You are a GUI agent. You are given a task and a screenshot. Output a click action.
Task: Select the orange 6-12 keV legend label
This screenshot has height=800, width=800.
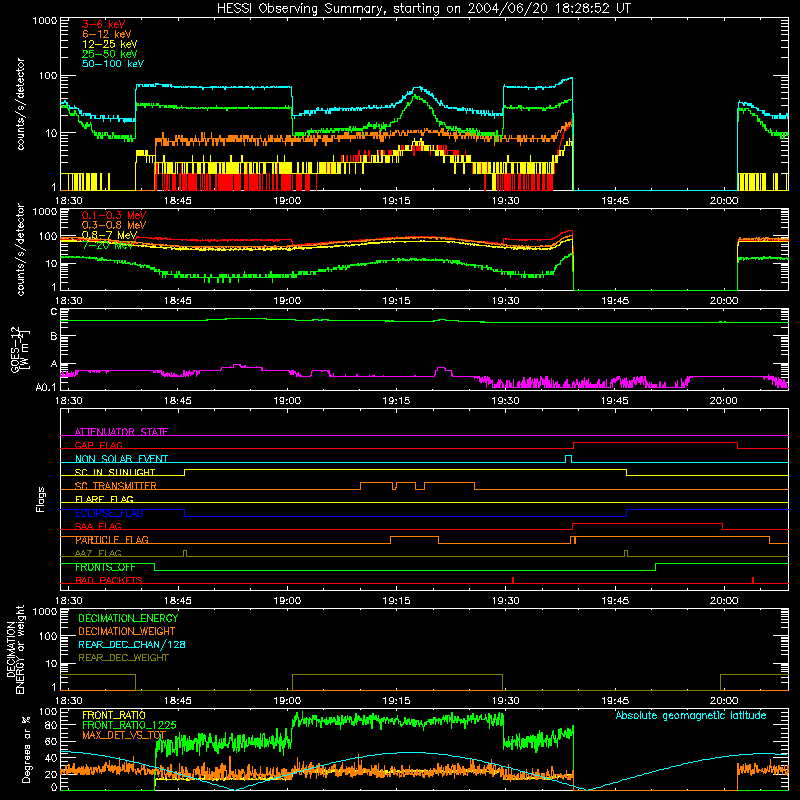coord(107,34)
